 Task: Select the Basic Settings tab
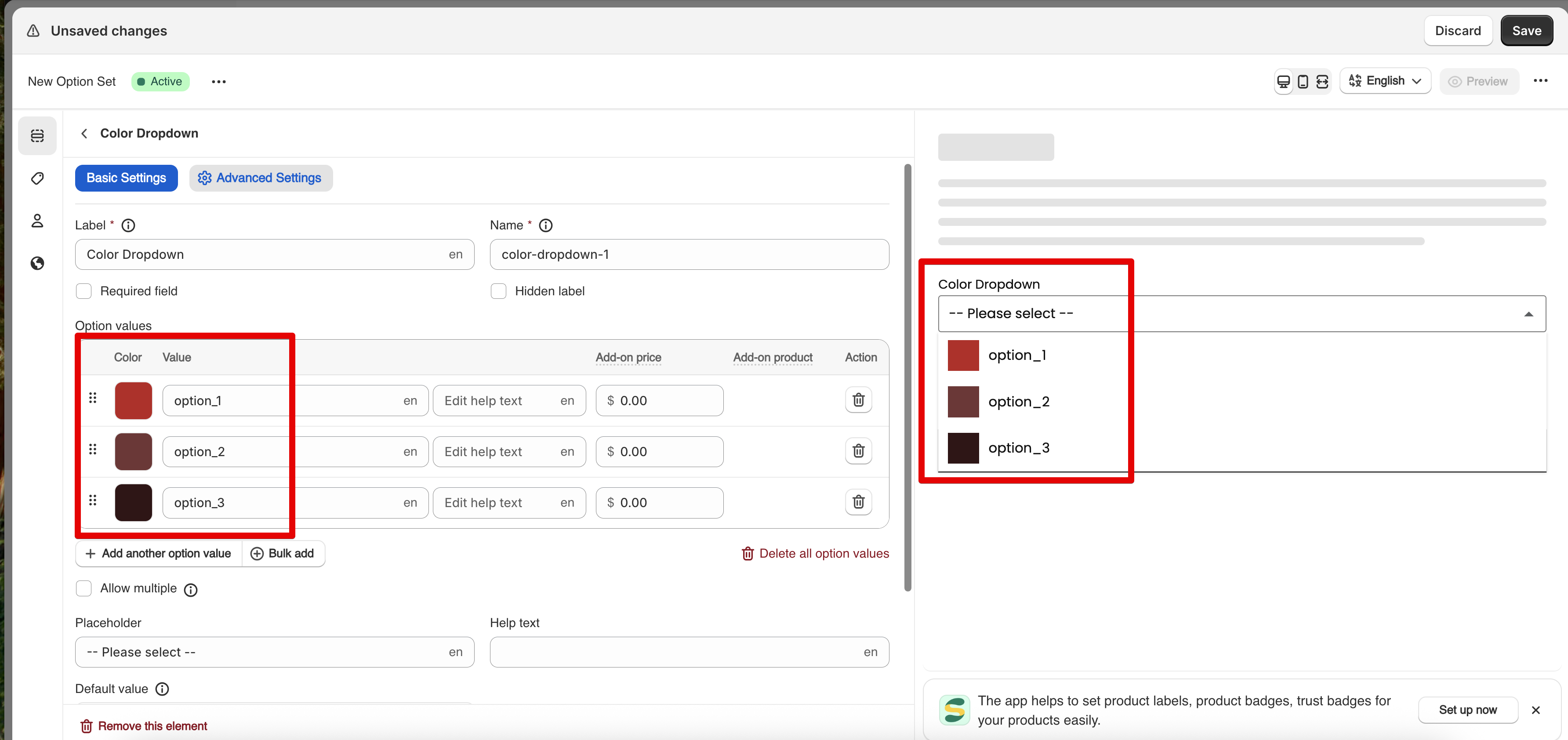point(126,178)
